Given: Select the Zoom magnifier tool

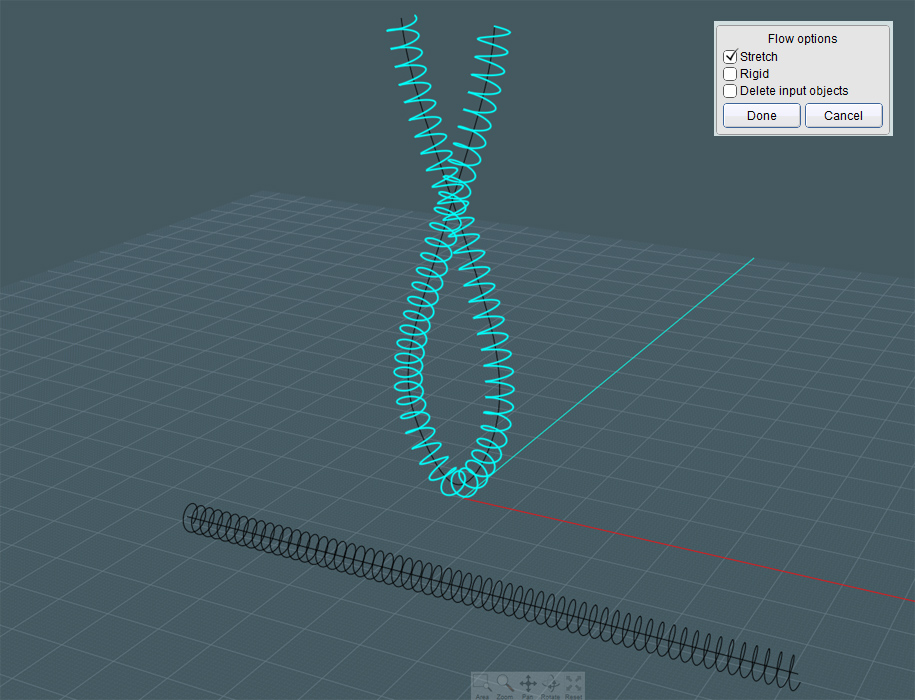Looking at the screenshot, I should point(505,687).
